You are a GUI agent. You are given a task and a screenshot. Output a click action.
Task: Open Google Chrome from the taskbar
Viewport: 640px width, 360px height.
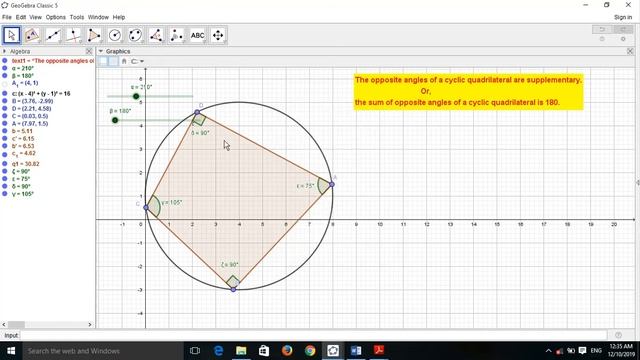pos(310,351)
